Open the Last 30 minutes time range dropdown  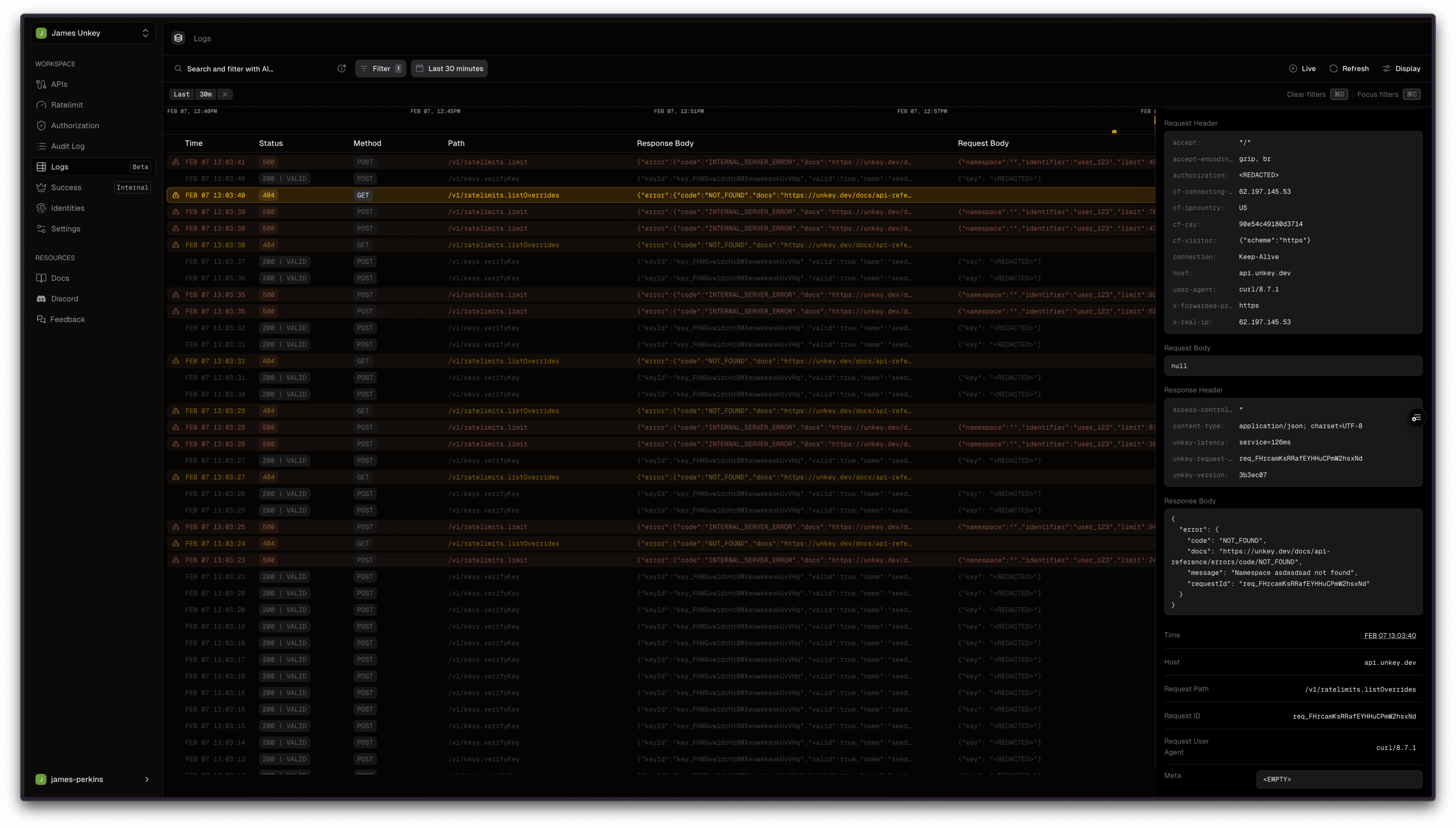coord(449,68)
